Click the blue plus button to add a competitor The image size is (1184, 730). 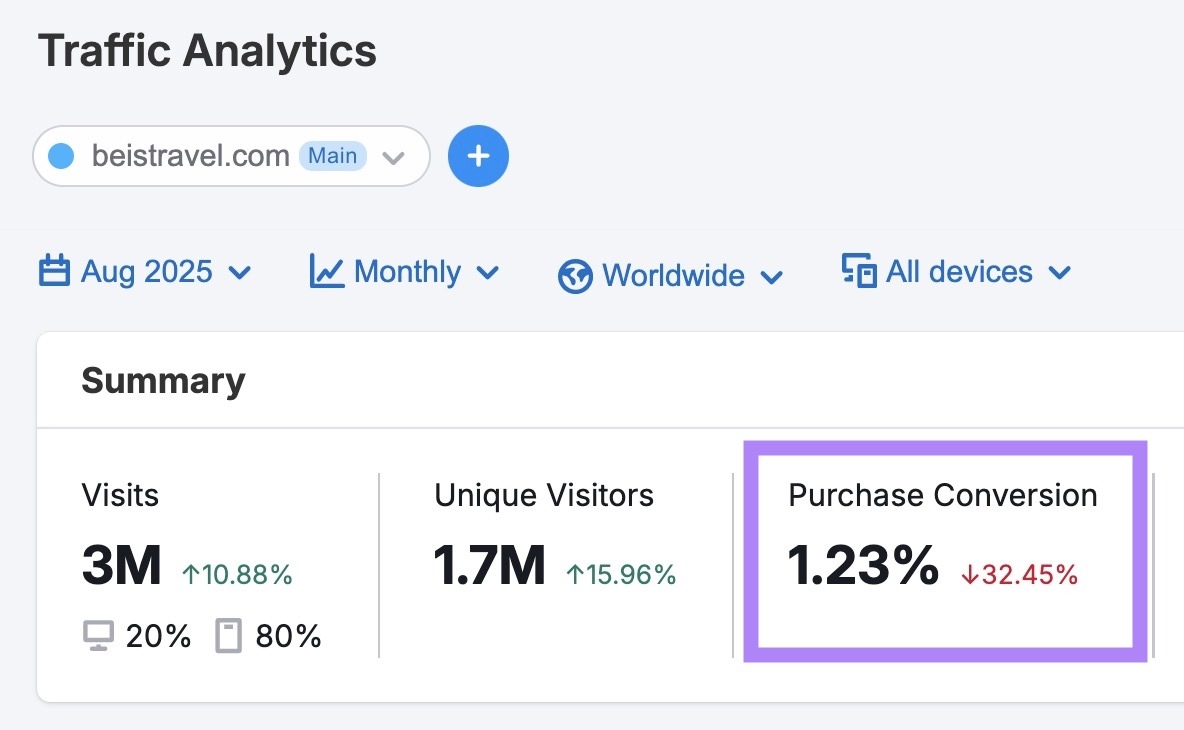click(x=478, y=156)
